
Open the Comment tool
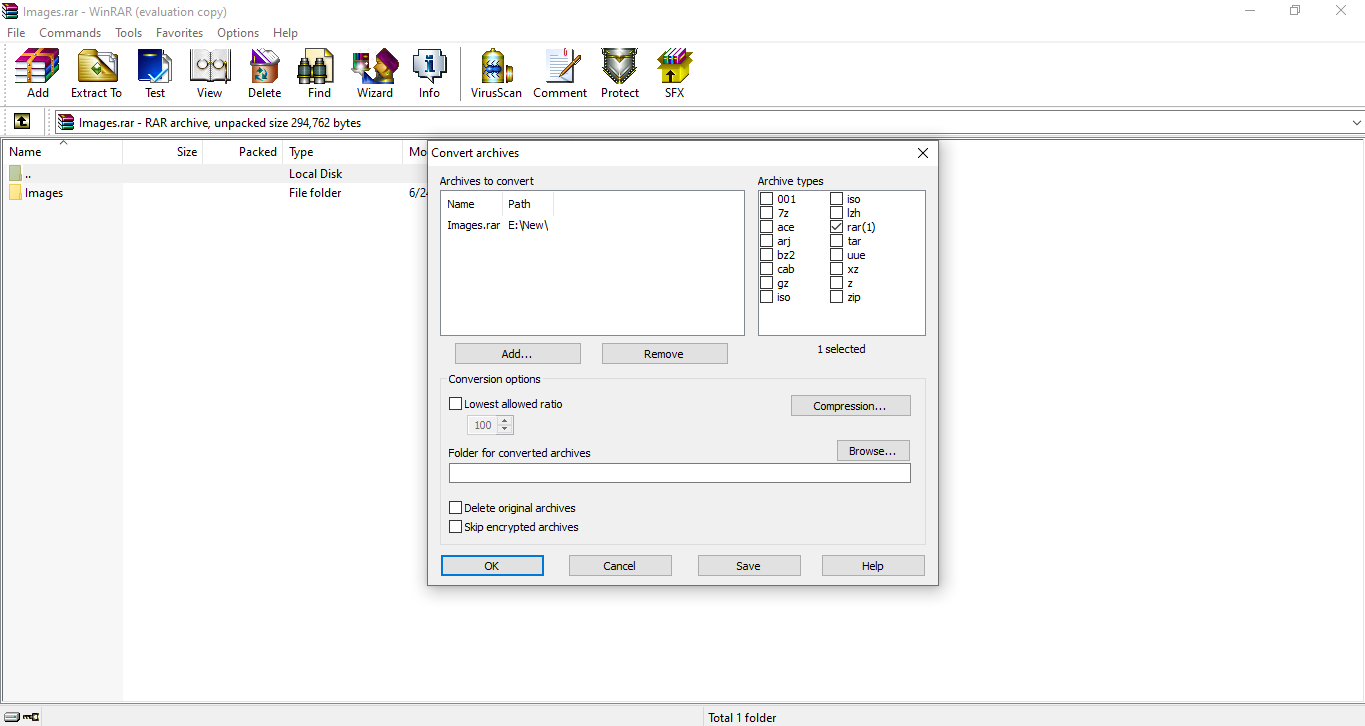pos(560,70)
